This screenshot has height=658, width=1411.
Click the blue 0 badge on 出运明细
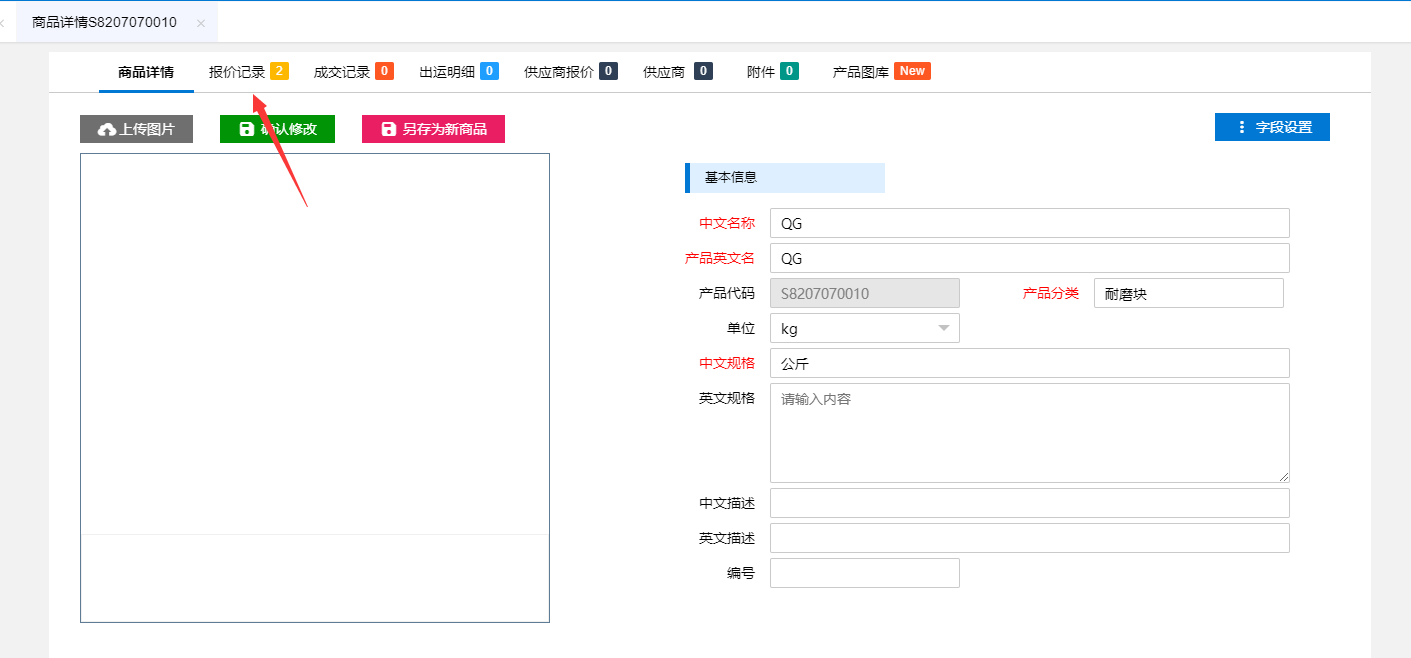(x=489, y=71)
